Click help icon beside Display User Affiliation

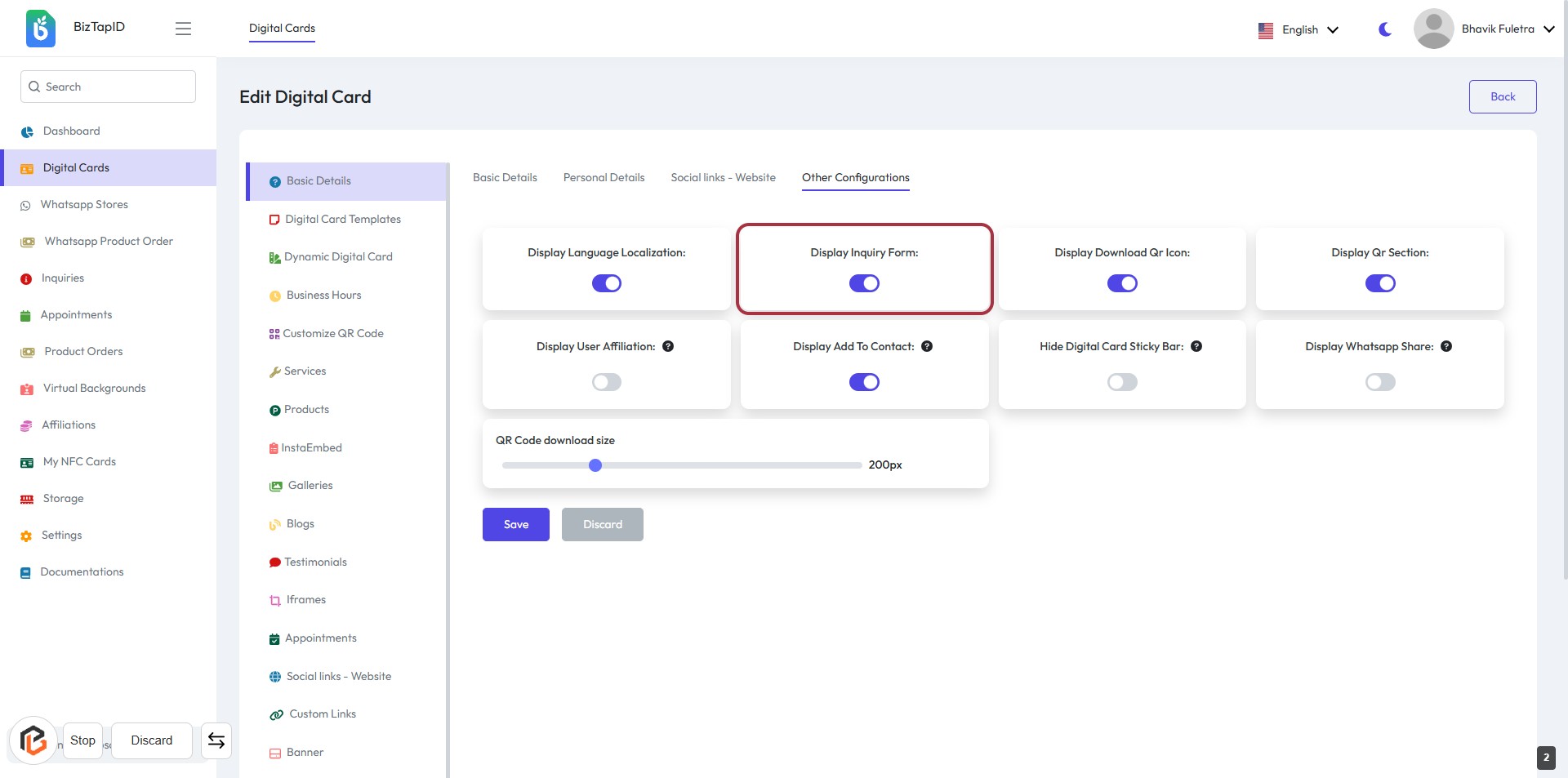[668, 346]
